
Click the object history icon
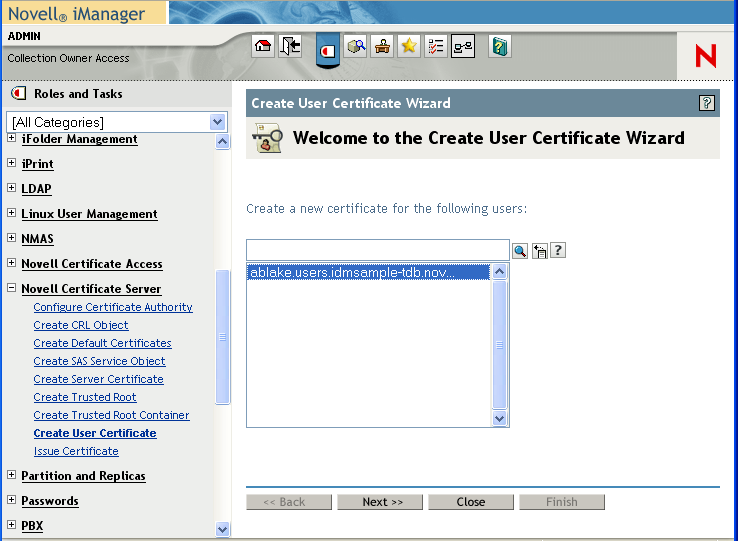[x=539, y=250]
